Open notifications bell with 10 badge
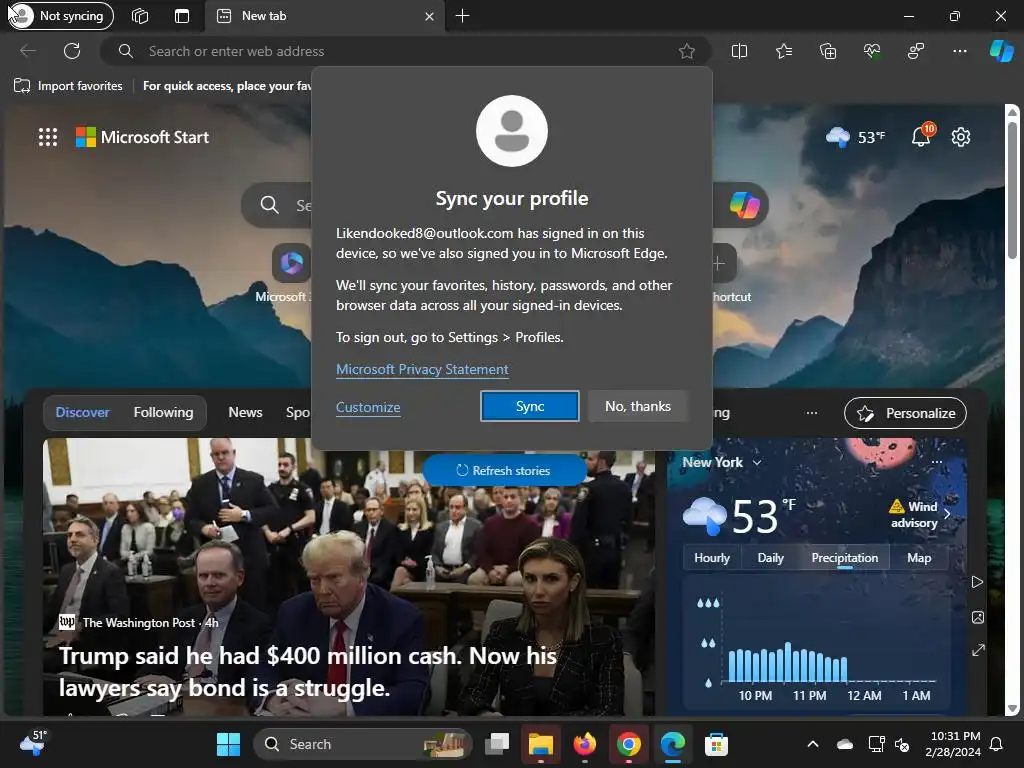Screen dimensions: 1024x768 [x=922, y=136]
